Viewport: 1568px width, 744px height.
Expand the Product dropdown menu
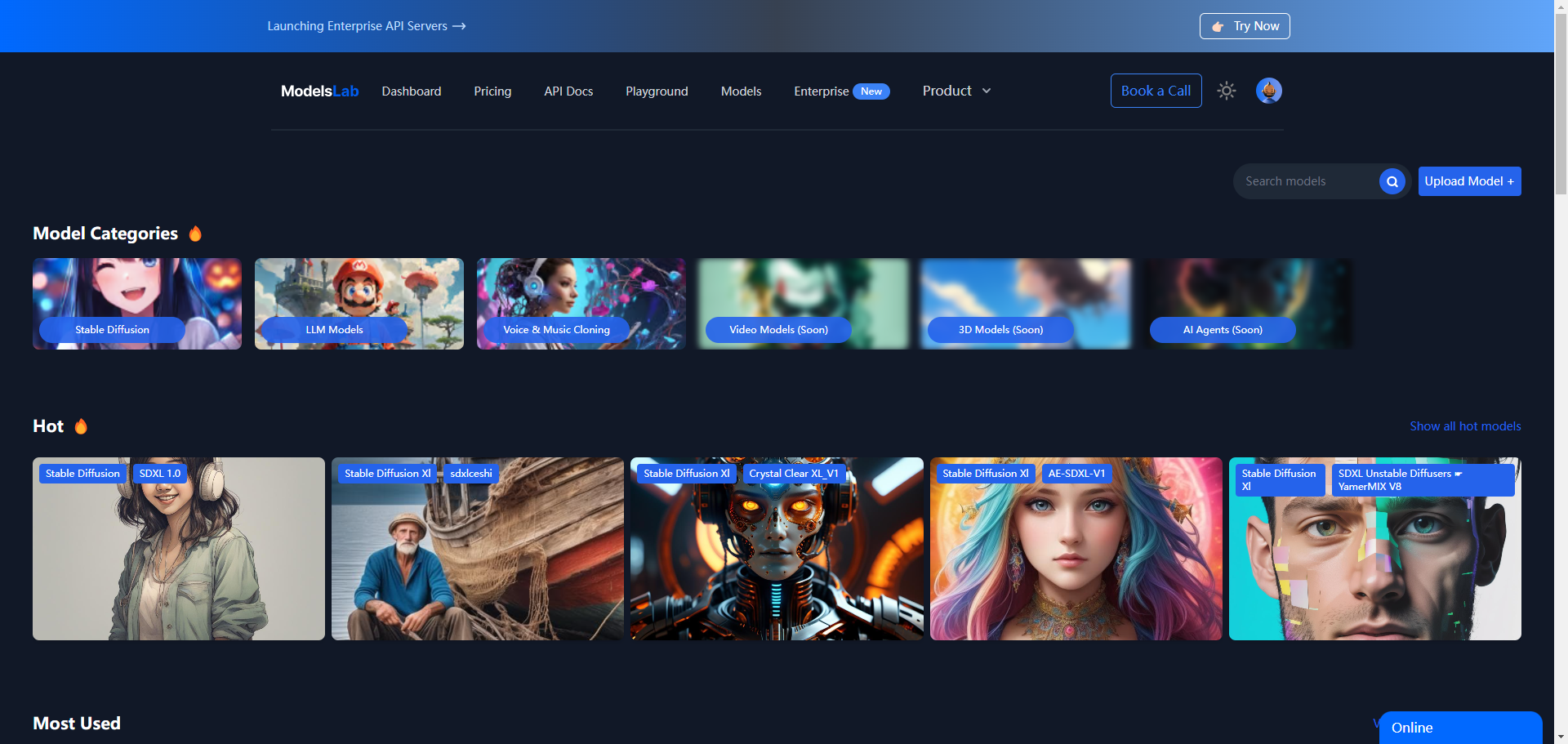click(x=956, y=91)
